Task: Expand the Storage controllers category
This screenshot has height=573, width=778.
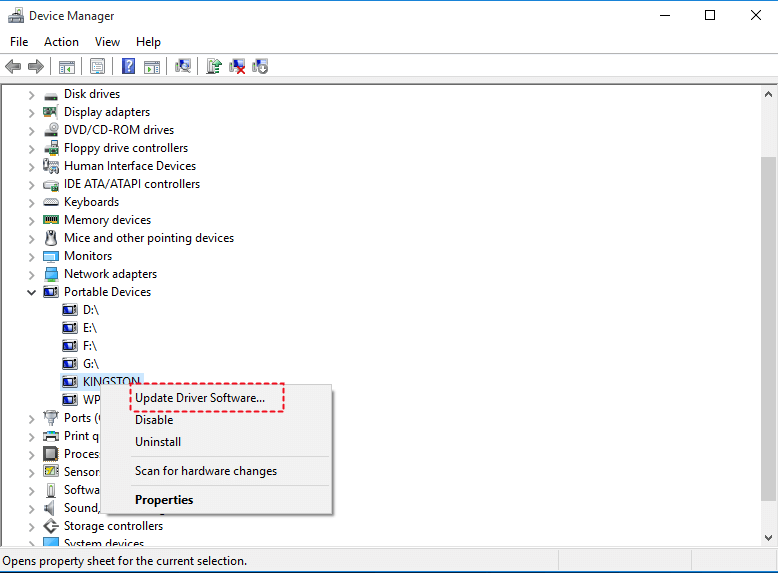Action: (x=31, y=526)
